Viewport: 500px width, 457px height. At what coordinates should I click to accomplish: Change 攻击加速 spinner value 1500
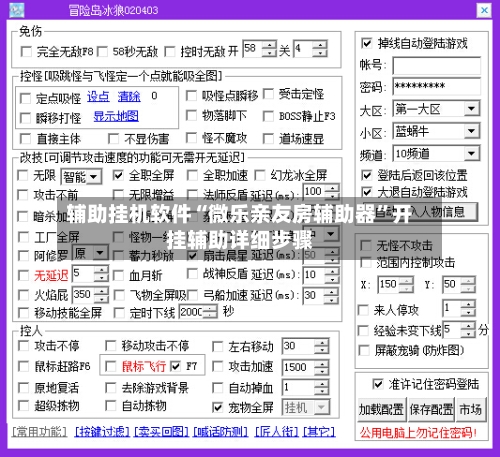pos(322,367)
